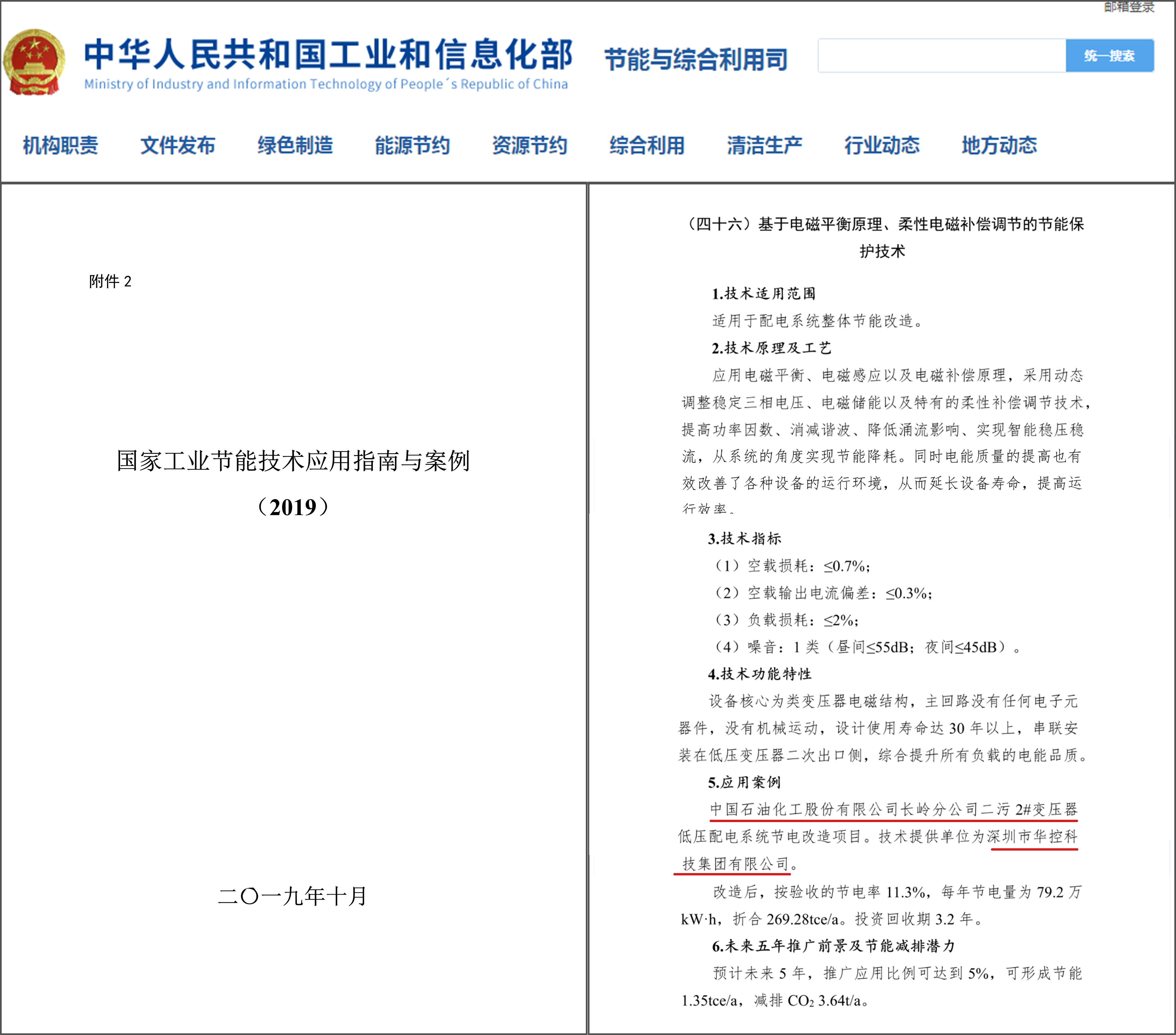1176x1035 pixels.
Task: Open the 绿色制造 menu item
Action: point(295,146)
